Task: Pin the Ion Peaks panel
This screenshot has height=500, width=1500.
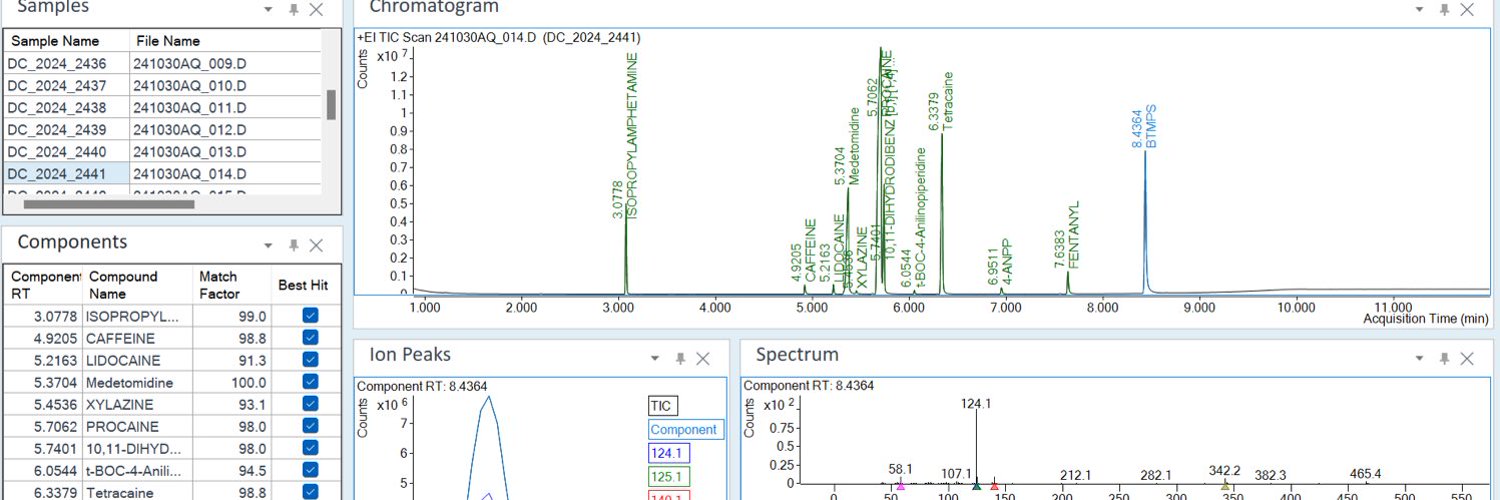Action: pyautogui.click(x=680, y=358)
